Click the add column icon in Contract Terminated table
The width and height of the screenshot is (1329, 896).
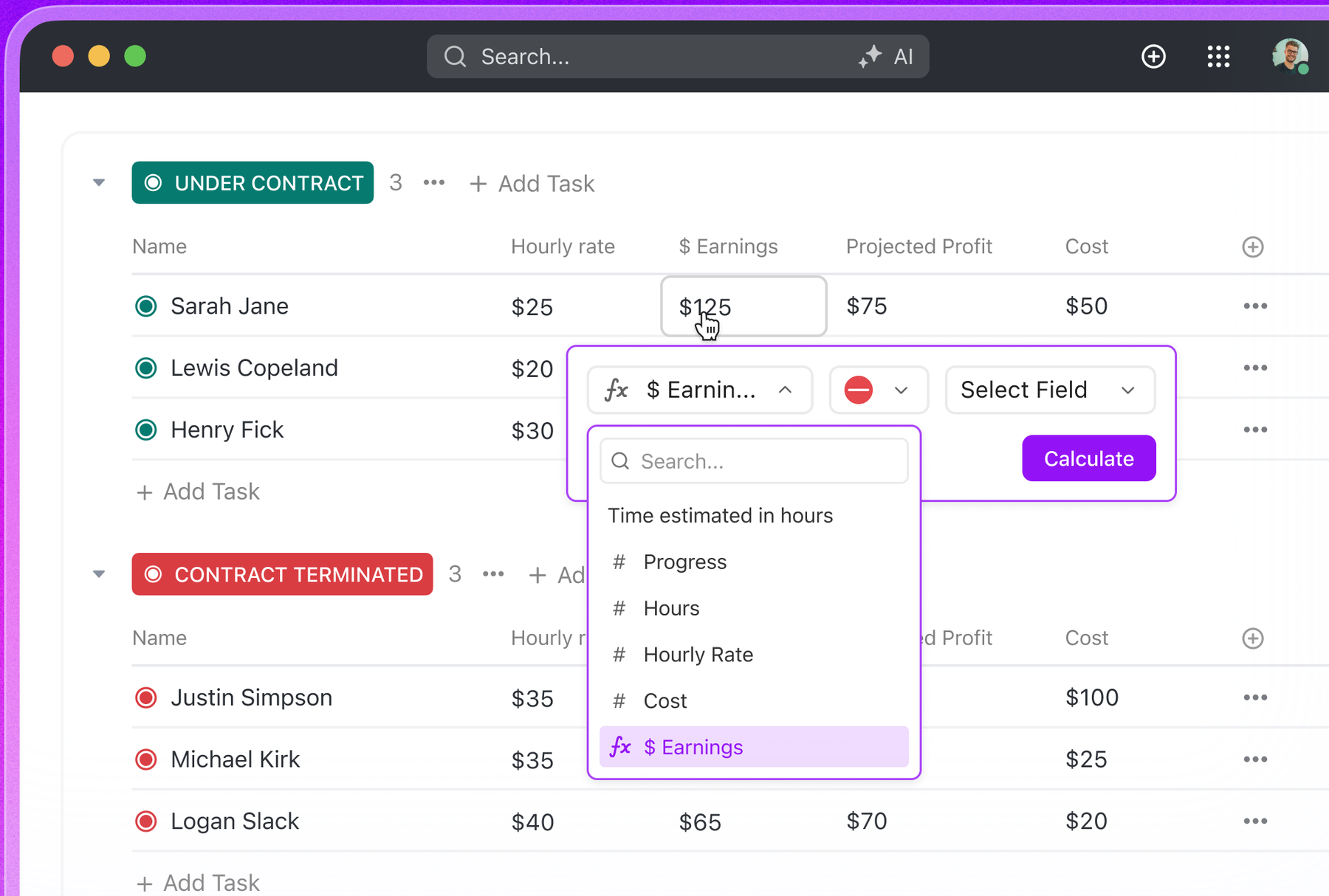1252,638
